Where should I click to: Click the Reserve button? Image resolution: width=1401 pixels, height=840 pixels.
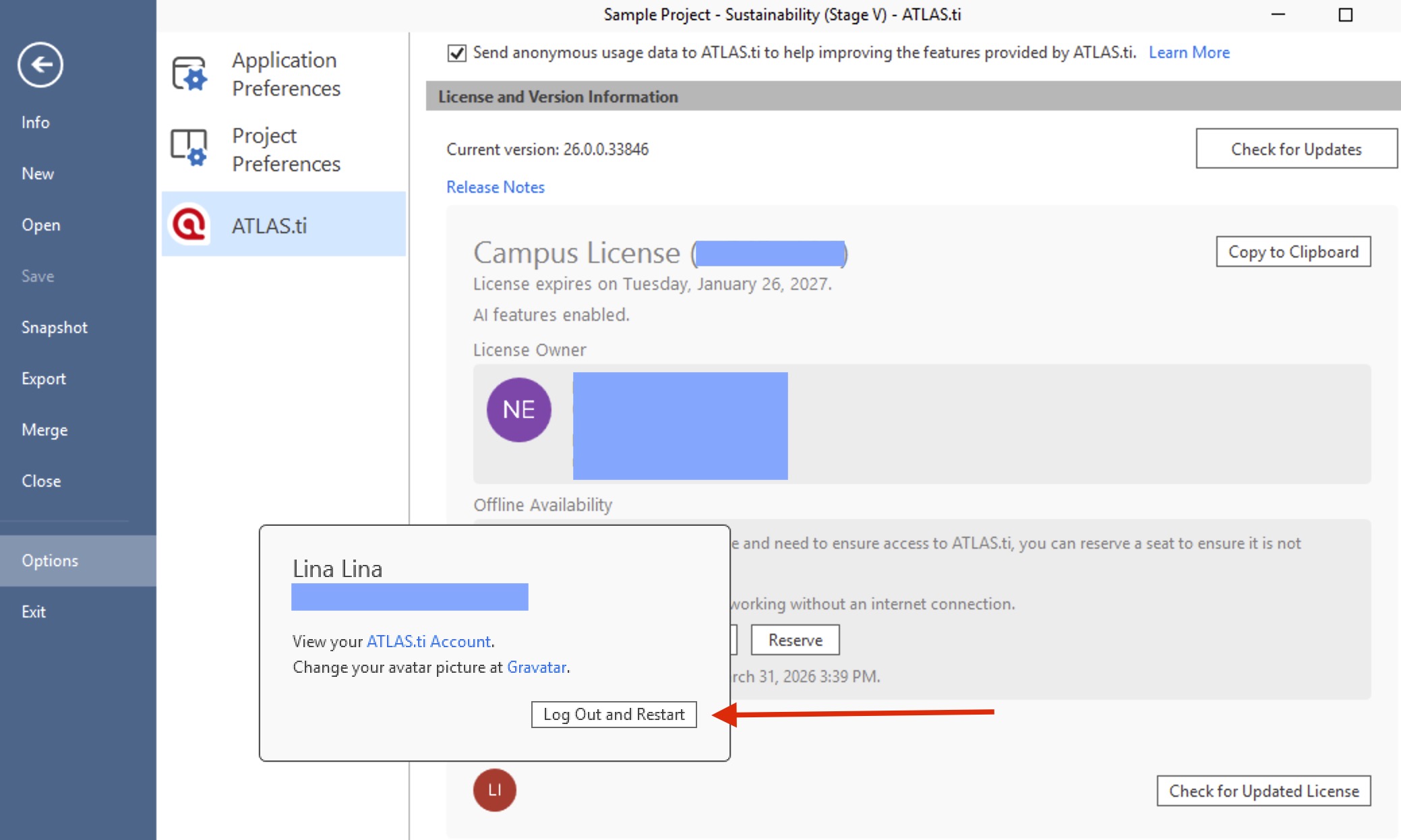[795, 640]
